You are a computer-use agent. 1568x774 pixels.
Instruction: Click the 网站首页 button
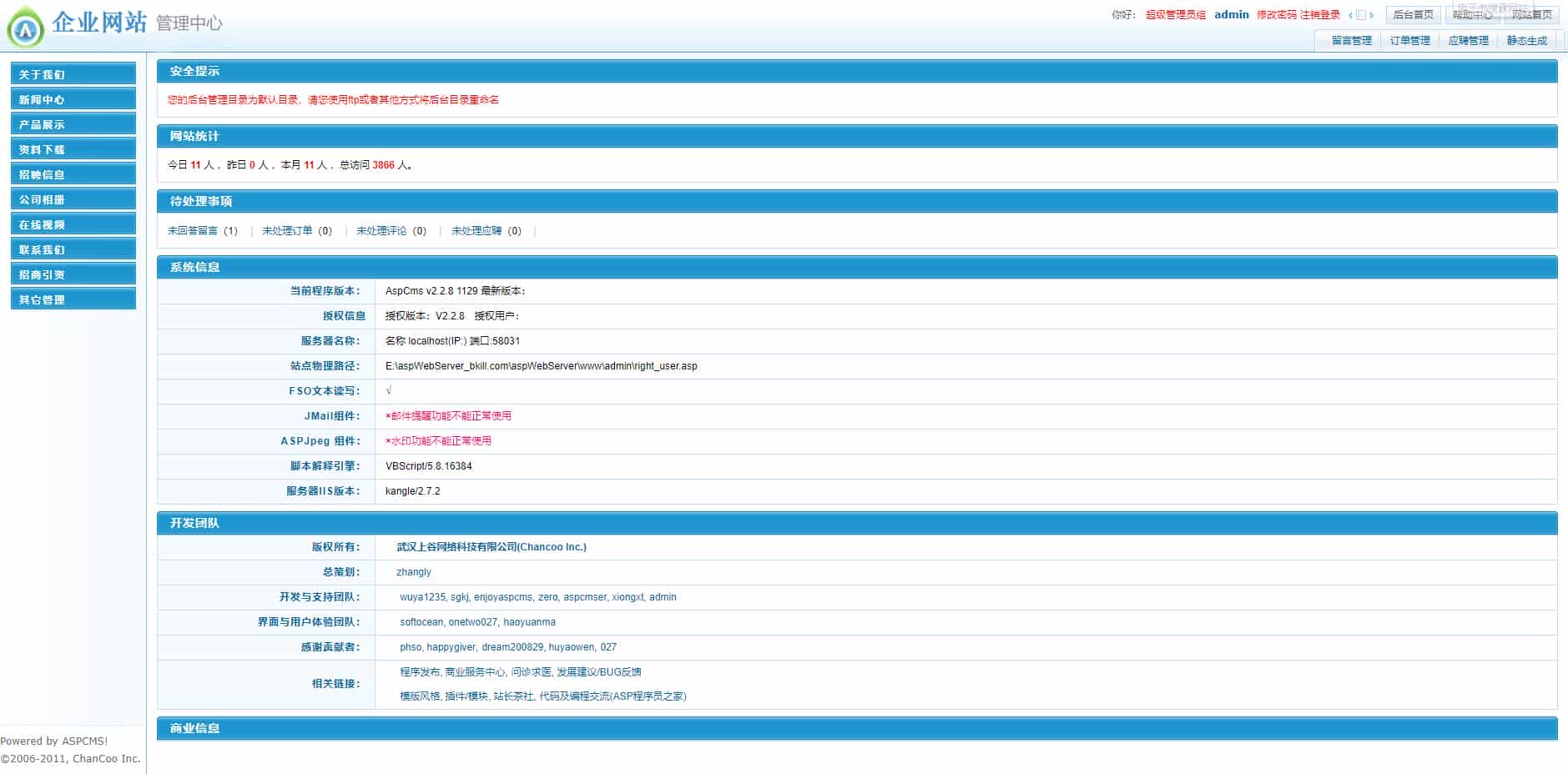1532,15
